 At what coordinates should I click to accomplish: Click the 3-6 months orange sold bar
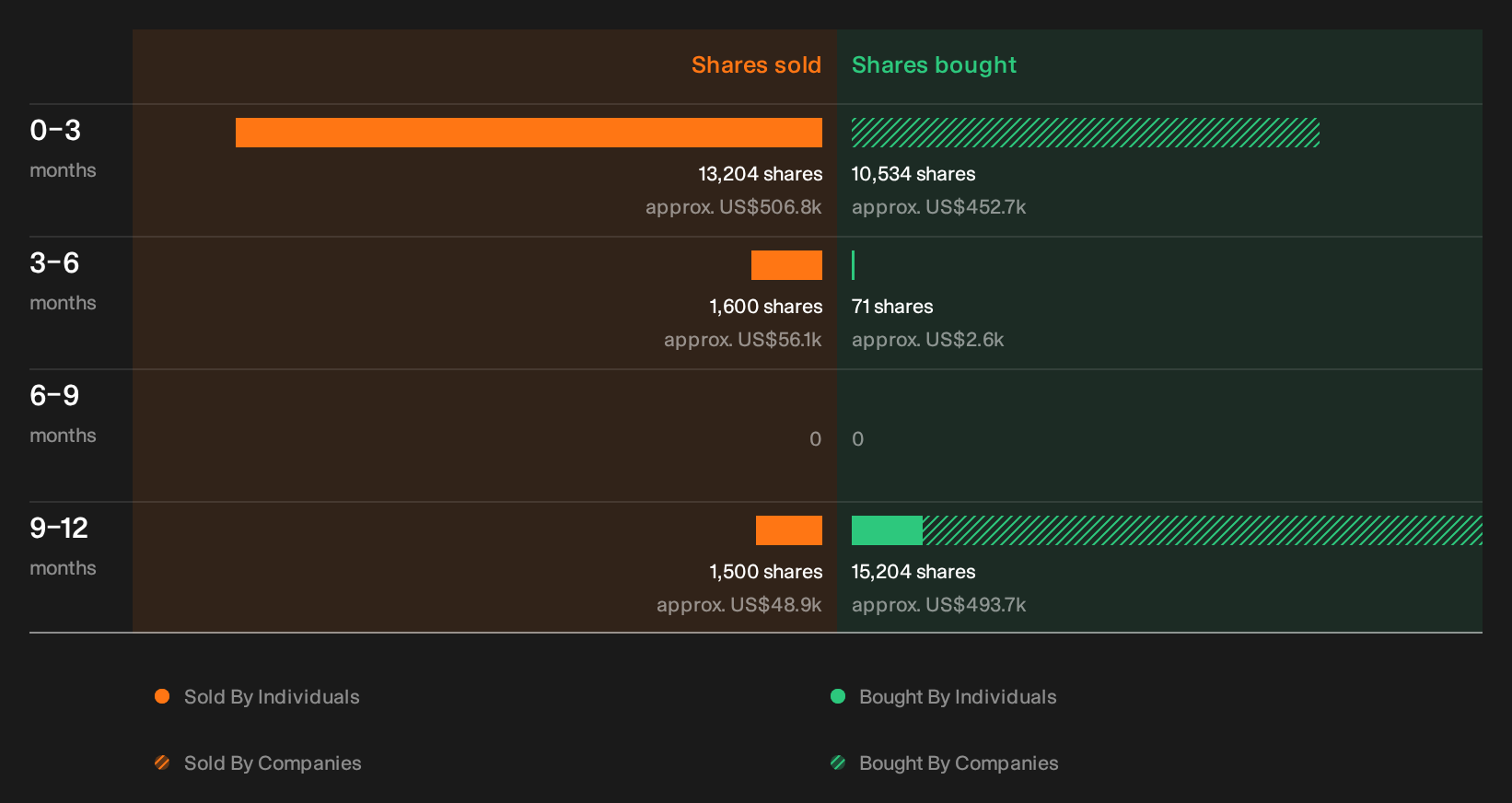786,265
